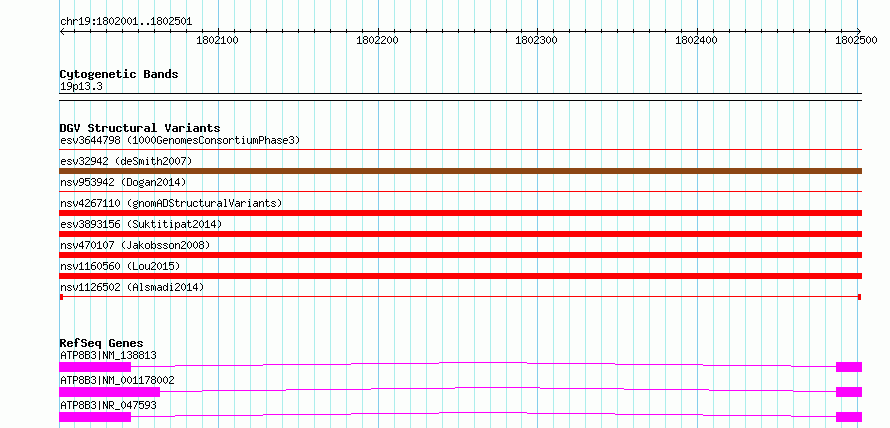
Task: Click the 1802200 ruler coordinate label
Action: pyautogui.click(x=377, y=40)
